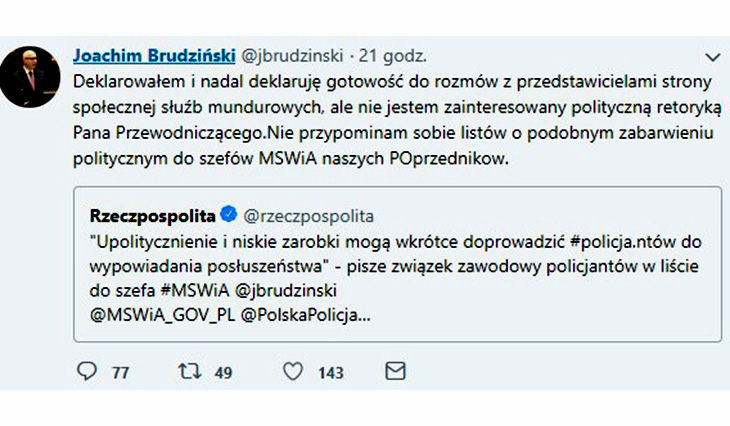Send tweet via direct message envelope icon
The height and width of the screenshot is (426, 730).
pos(395,372)
